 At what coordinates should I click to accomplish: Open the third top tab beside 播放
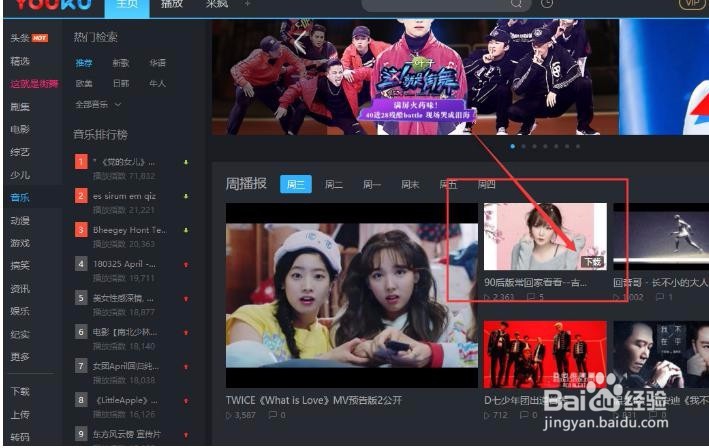coord(217,5)
